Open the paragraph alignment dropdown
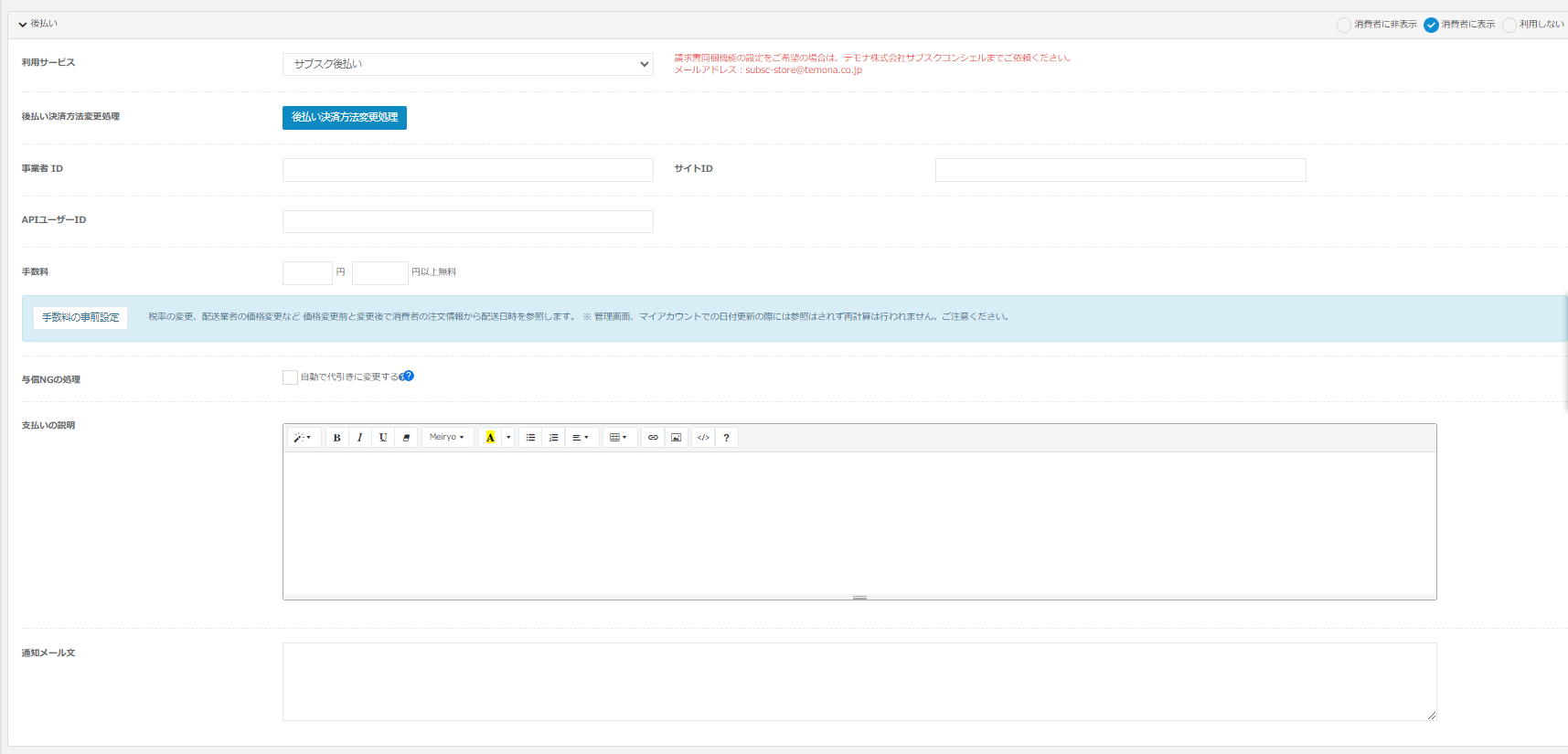 click(581, 438)
